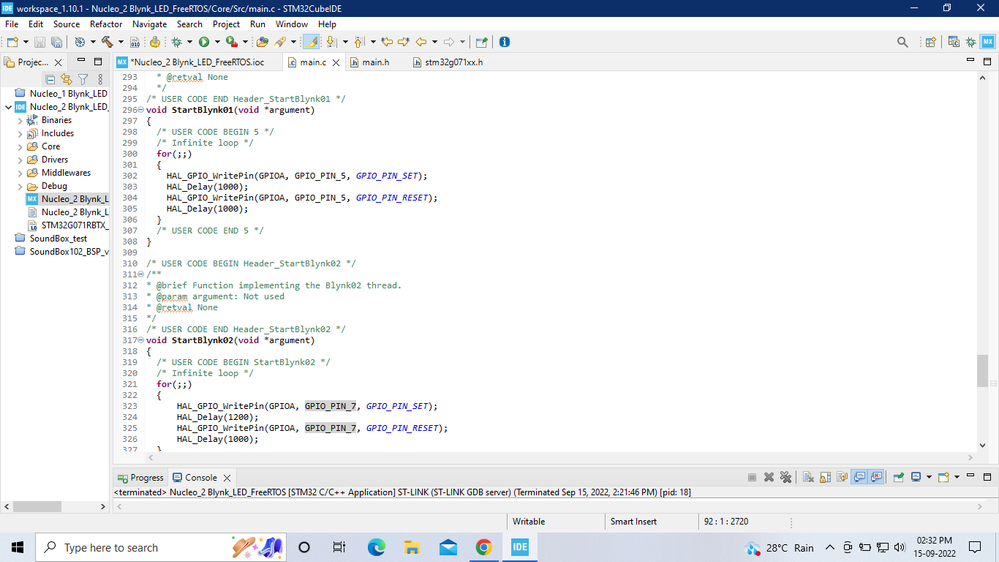
Task: Click the Display Selected Console monitor icon
Action: [x=916, y=477]
